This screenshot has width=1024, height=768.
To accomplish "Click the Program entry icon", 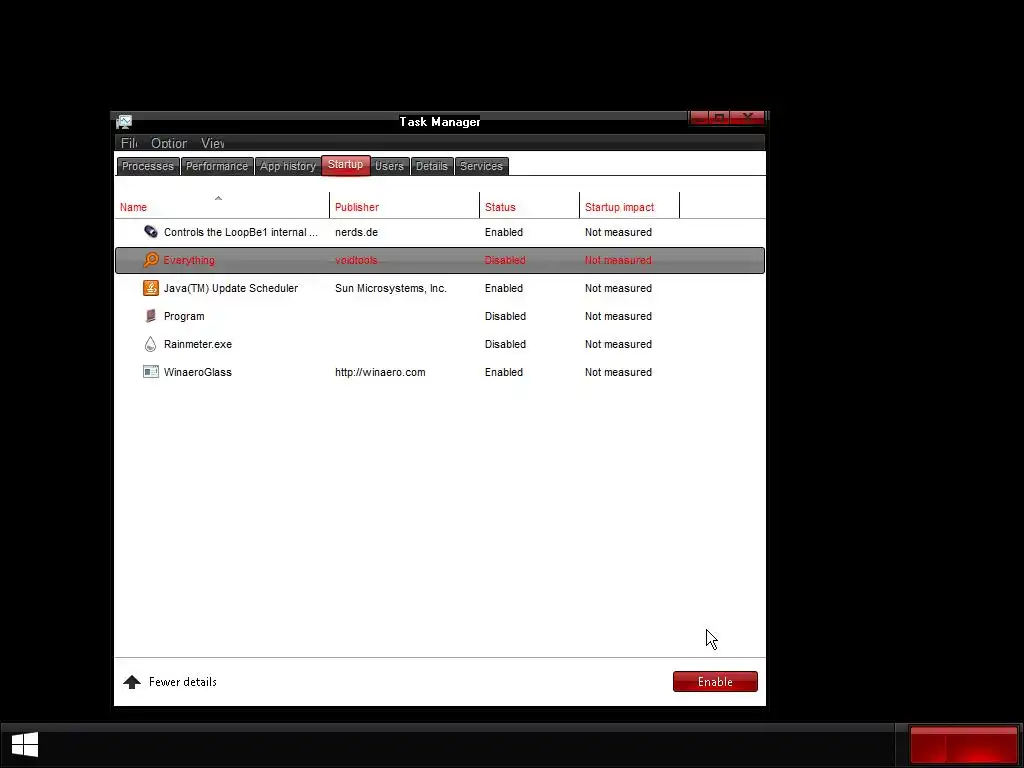I will pyautogui.click(x=151, y=316).
